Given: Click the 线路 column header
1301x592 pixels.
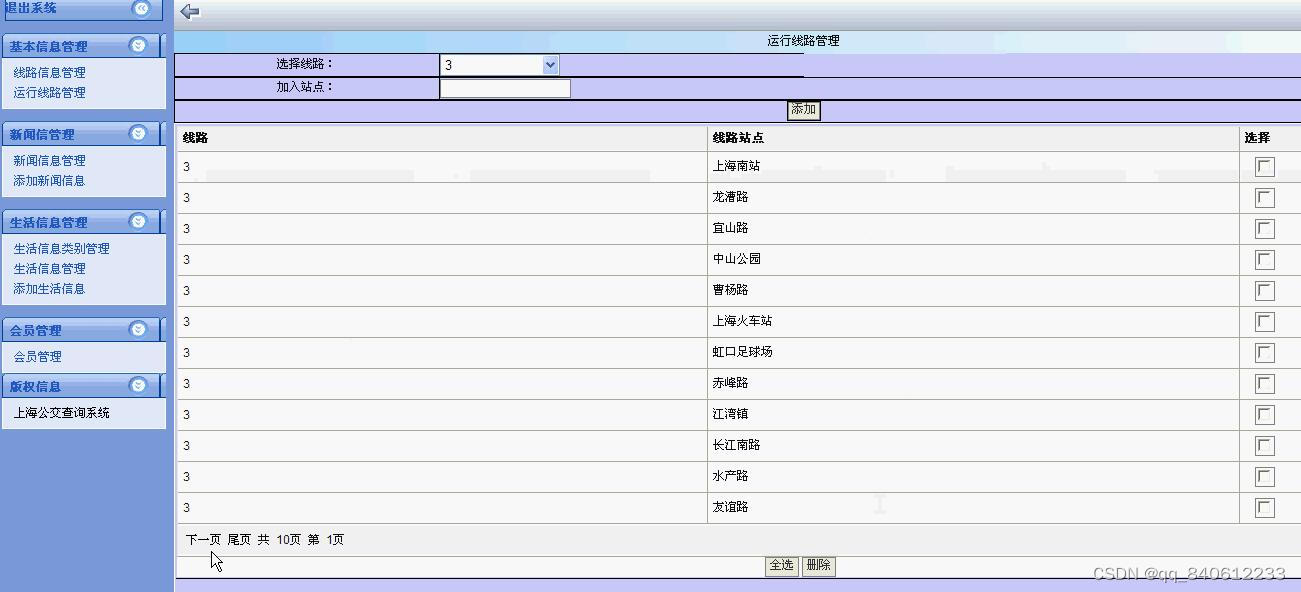Looking at the screenshot, I should coord(195,138).
